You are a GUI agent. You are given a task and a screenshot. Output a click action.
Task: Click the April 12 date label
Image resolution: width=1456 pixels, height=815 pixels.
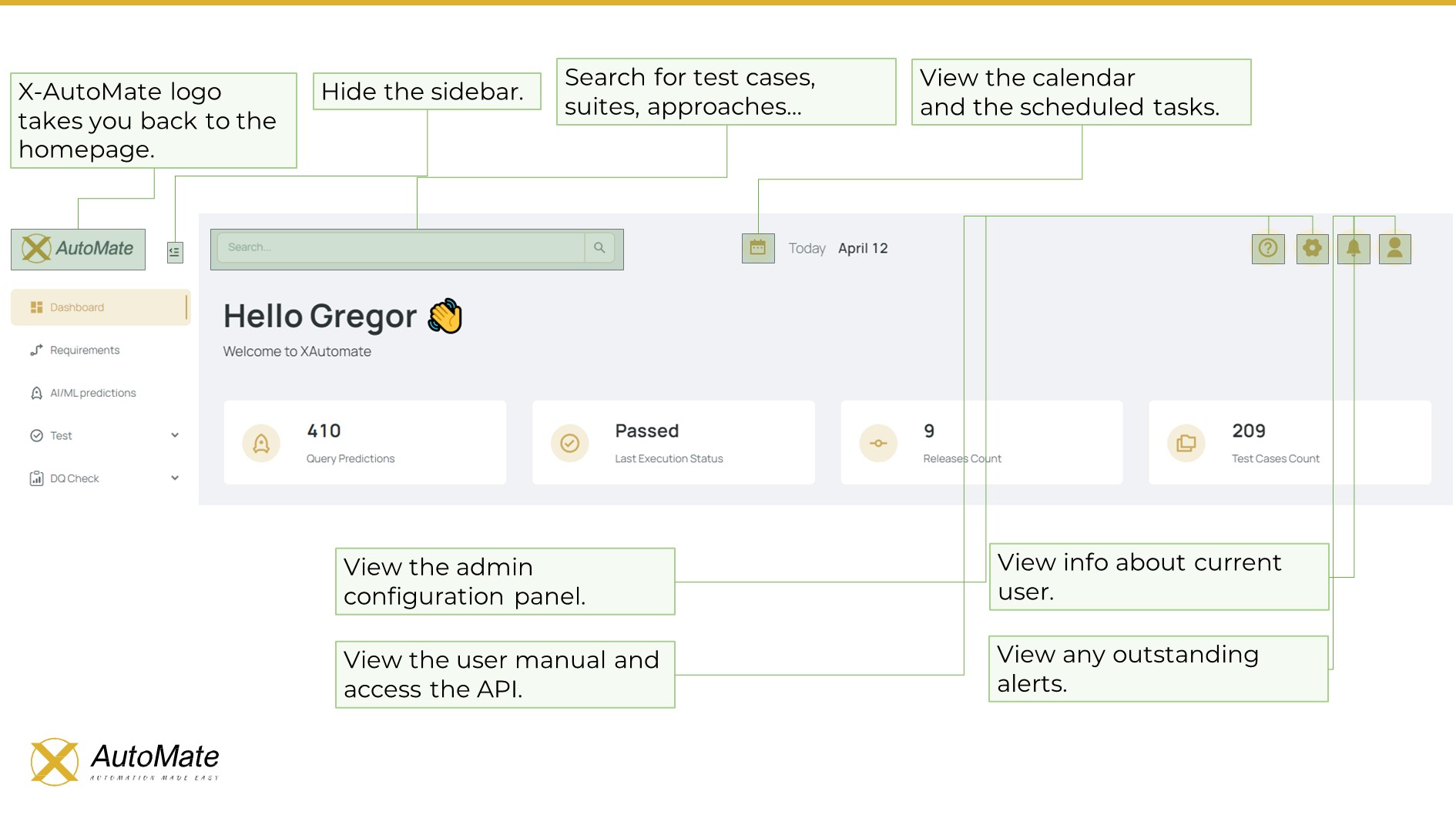pos(863,248)
